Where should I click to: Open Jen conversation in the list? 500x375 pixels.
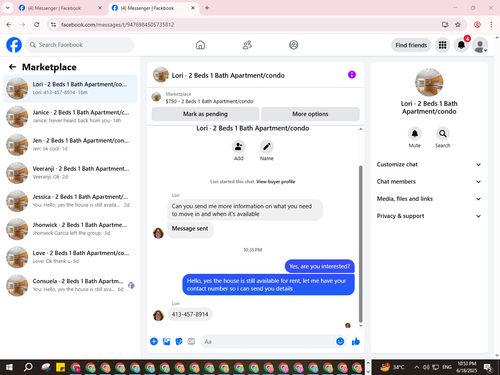point(70,145)
